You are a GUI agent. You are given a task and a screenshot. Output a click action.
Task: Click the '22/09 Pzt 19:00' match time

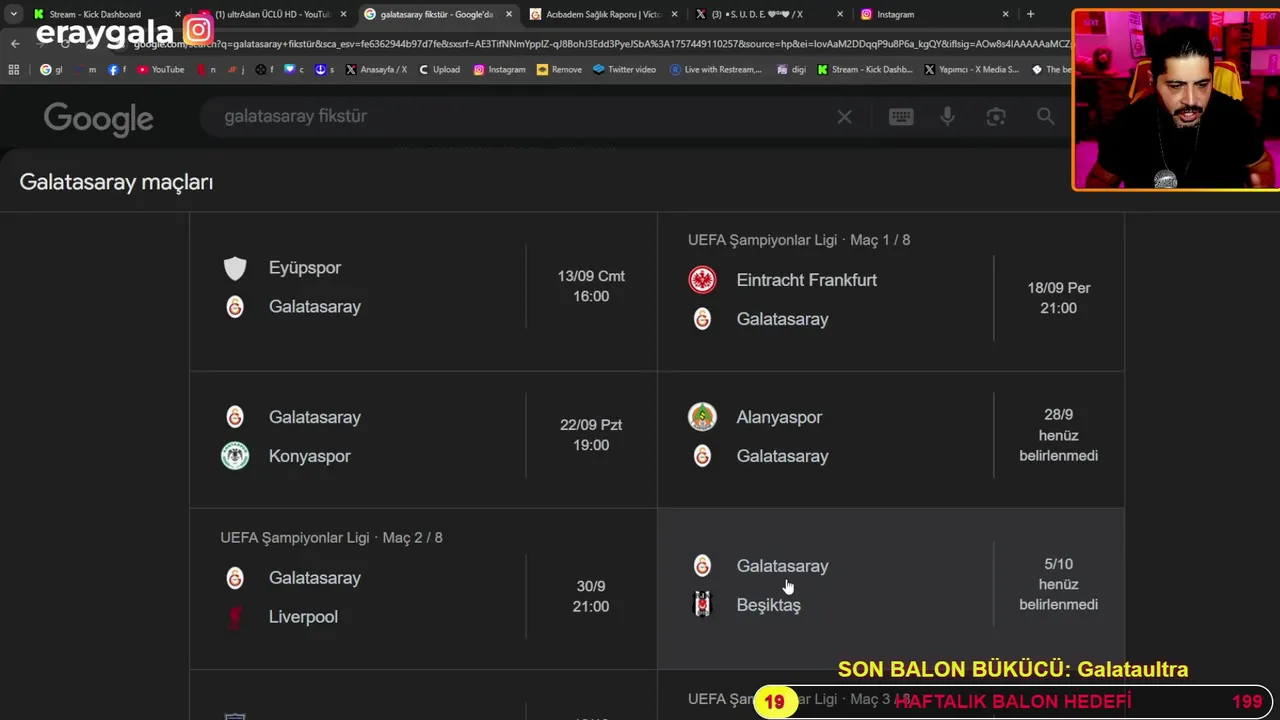click(x=591, y=435)
